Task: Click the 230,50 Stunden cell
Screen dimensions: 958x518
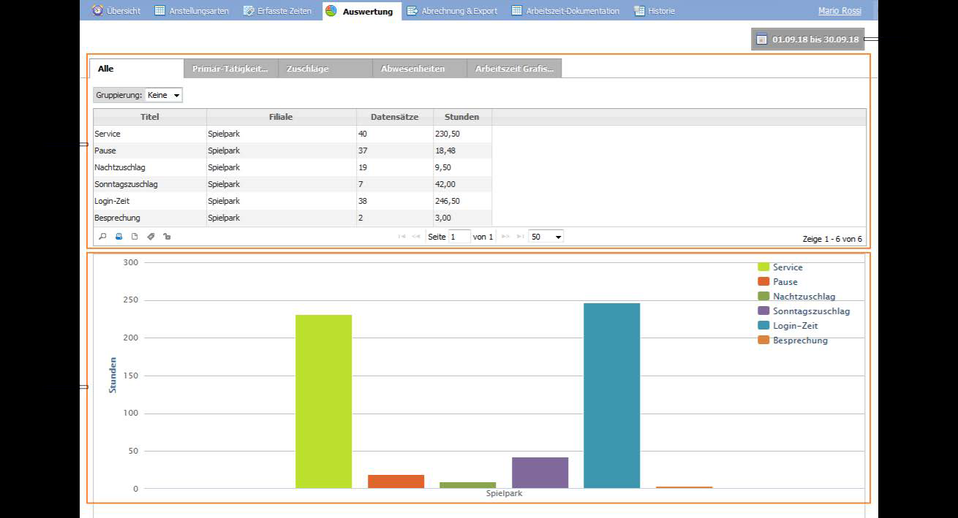Action: (463, 134)
